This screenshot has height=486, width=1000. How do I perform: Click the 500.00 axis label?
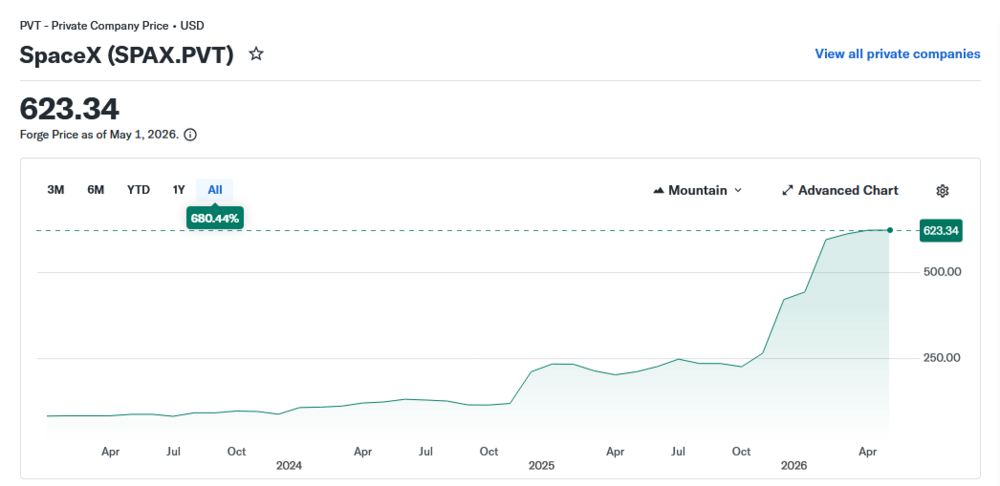coord(942,272)
